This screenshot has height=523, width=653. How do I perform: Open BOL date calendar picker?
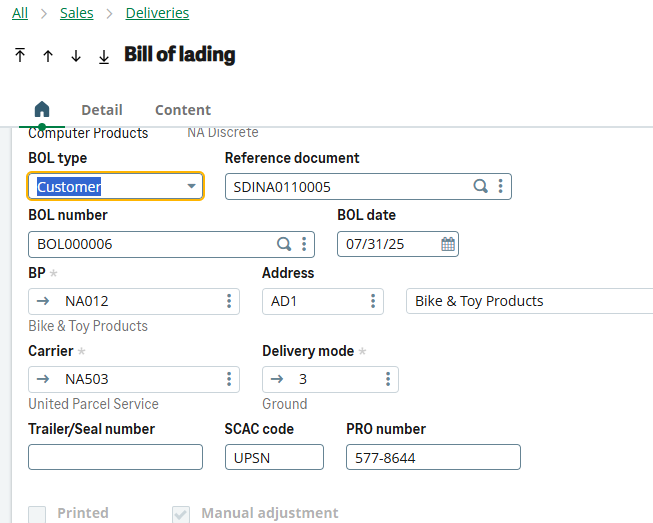point(448,244)
